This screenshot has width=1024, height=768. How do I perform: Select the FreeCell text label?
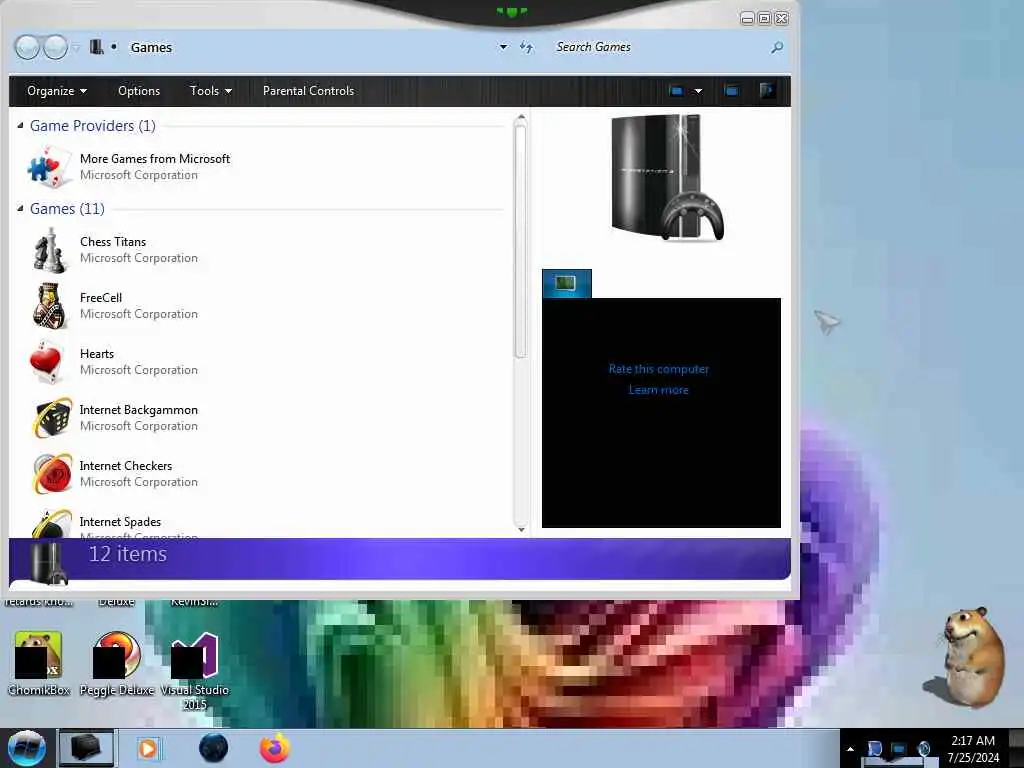pos(101,298)
